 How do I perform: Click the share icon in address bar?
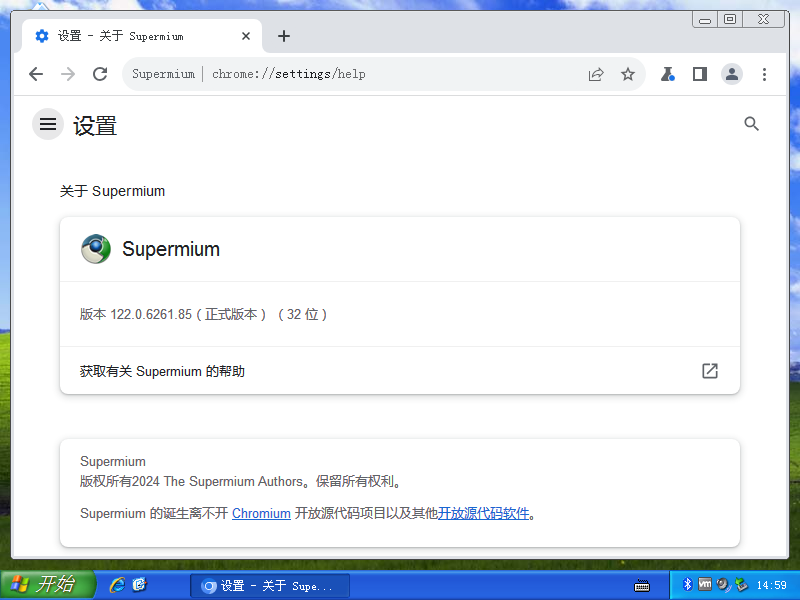[x=596, y=74]
